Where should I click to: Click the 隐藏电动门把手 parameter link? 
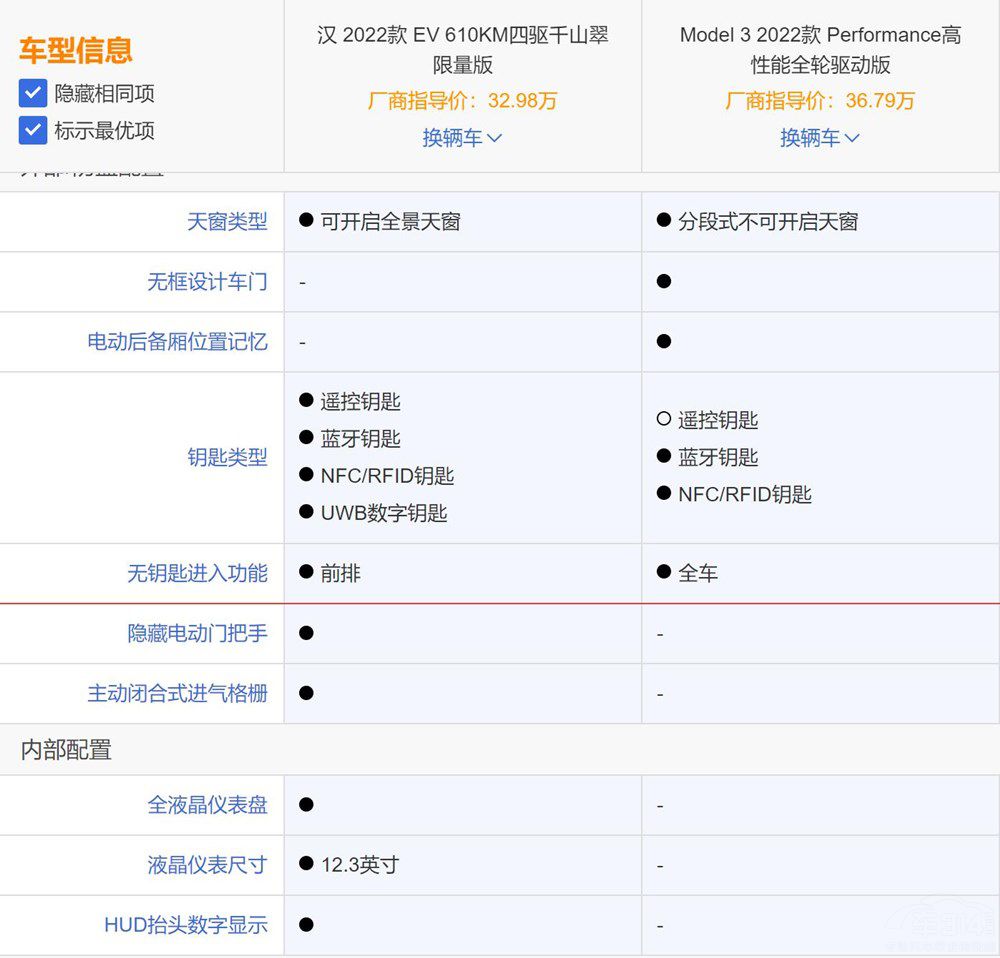(197, 634)
